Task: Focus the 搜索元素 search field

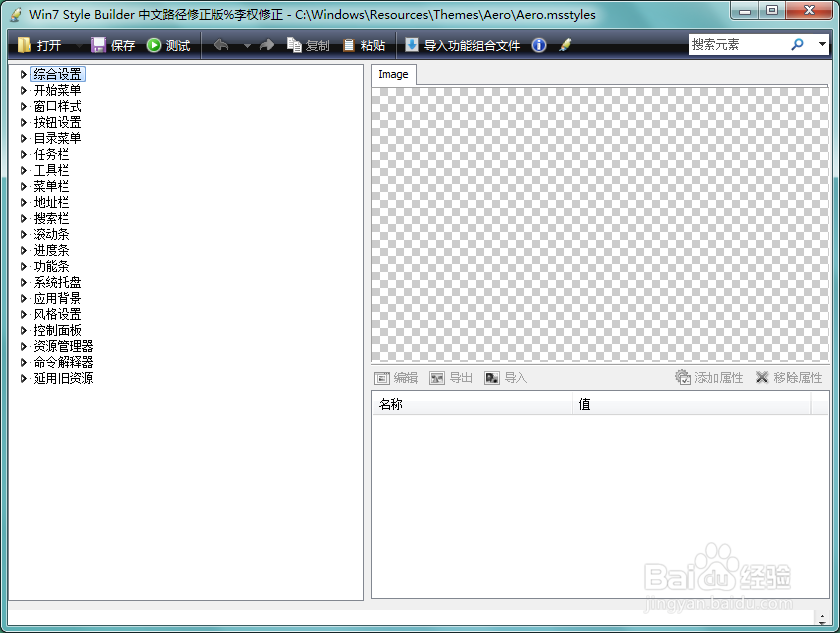Action: (x=739, y=44)
